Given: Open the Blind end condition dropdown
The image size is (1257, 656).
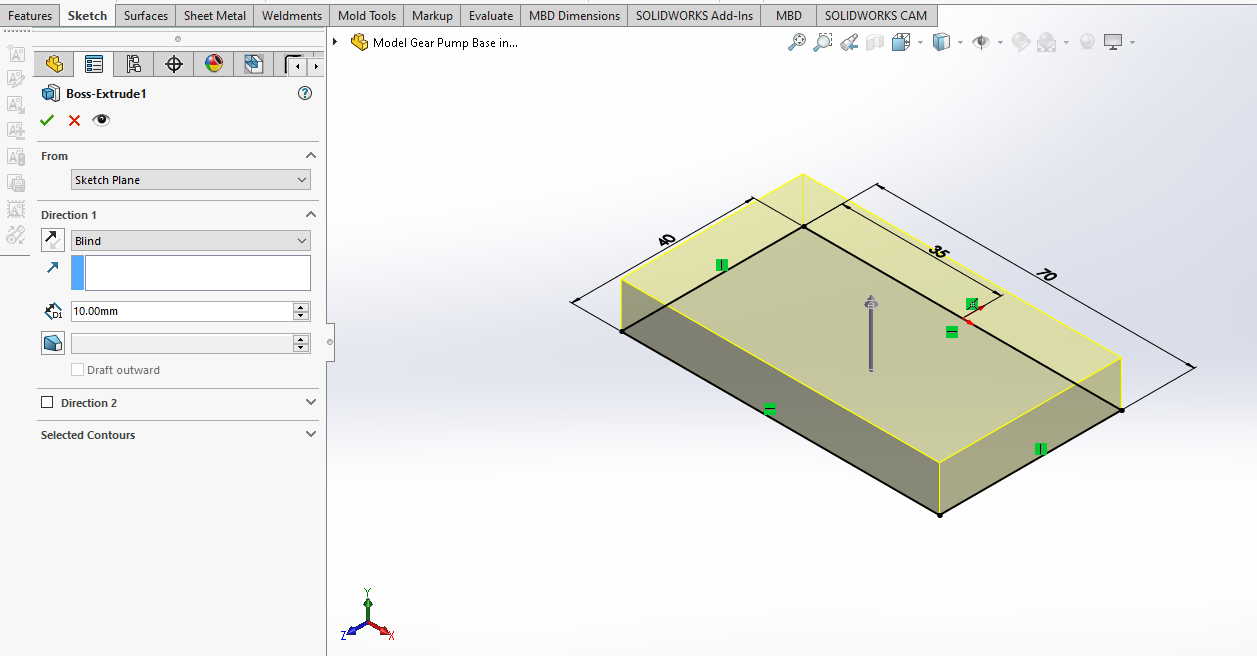Looking at the screenshot, I should [x=190, y=241].
